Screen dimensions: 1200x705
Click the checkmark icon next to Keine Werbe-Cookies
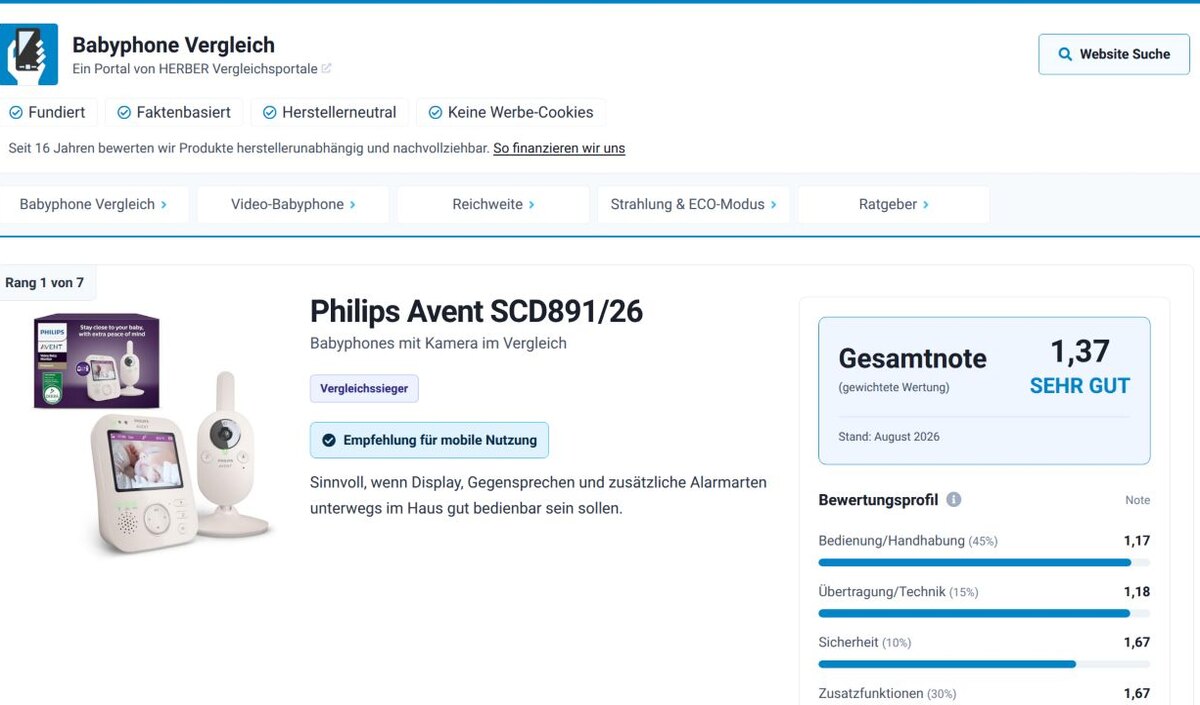(435, 112)
